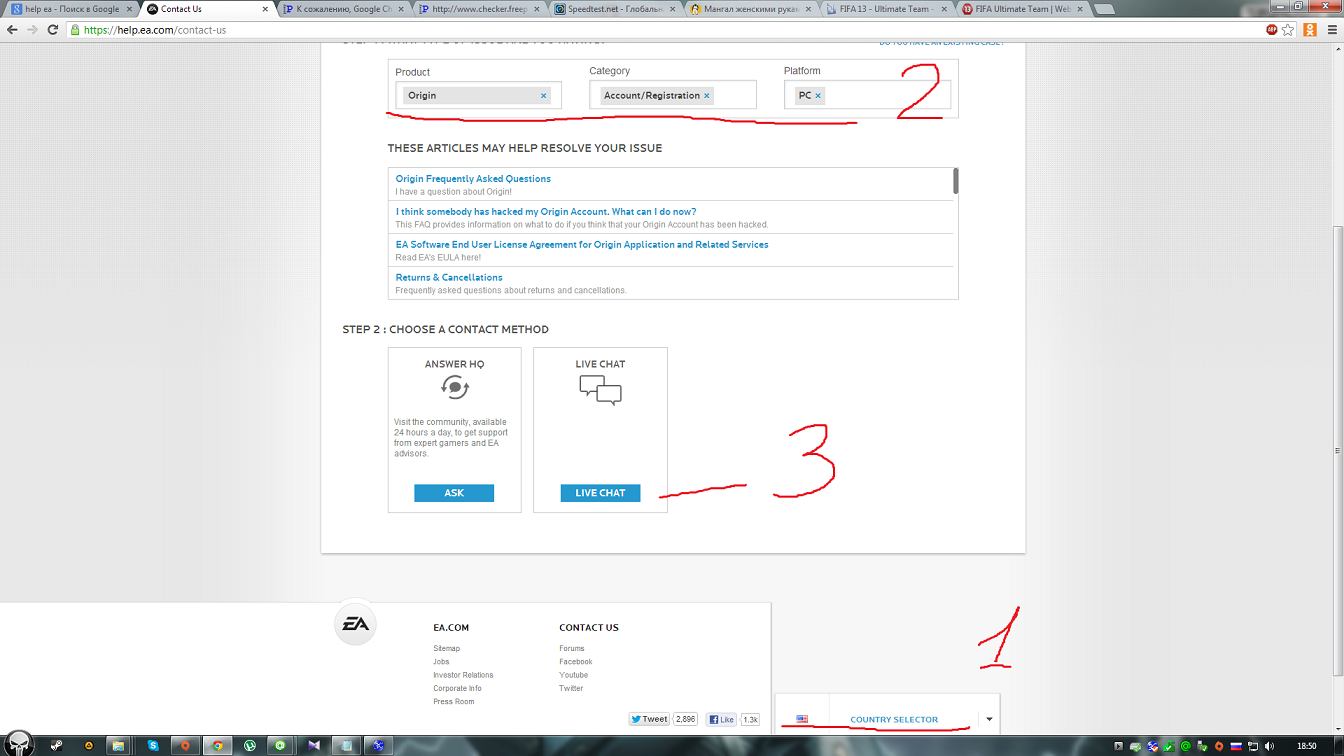Open Press Room footer link

454,701
